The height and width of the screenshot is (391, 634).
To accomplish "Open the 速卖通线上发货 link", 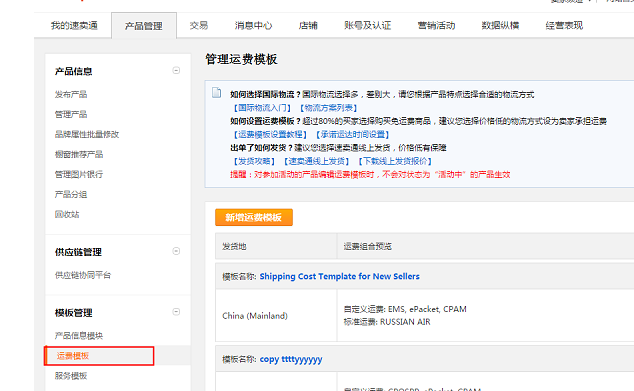I will coord(317,161).
